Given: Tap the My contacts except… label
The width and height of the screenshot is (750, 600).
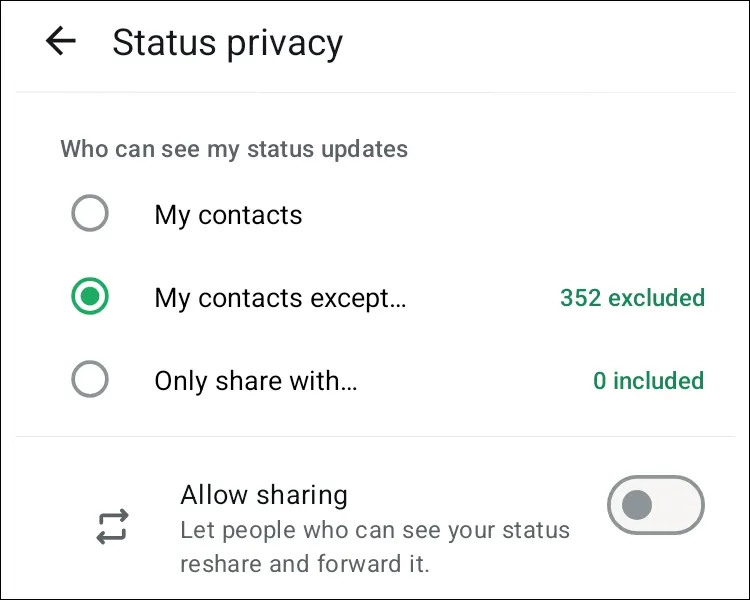Looking at the screenshot, I should coord(280,298).
